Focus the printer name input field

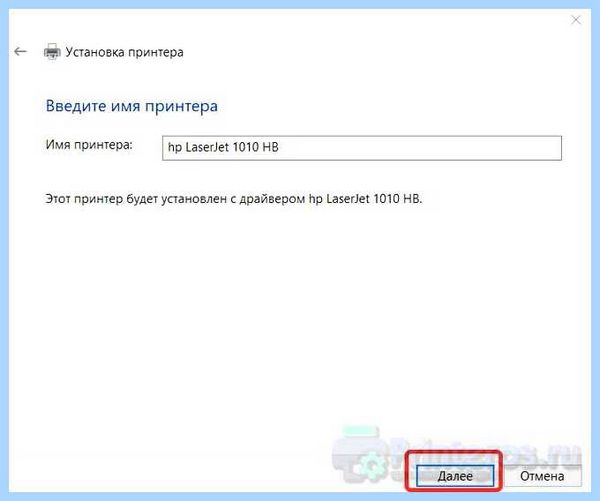(x=362, y=148)
